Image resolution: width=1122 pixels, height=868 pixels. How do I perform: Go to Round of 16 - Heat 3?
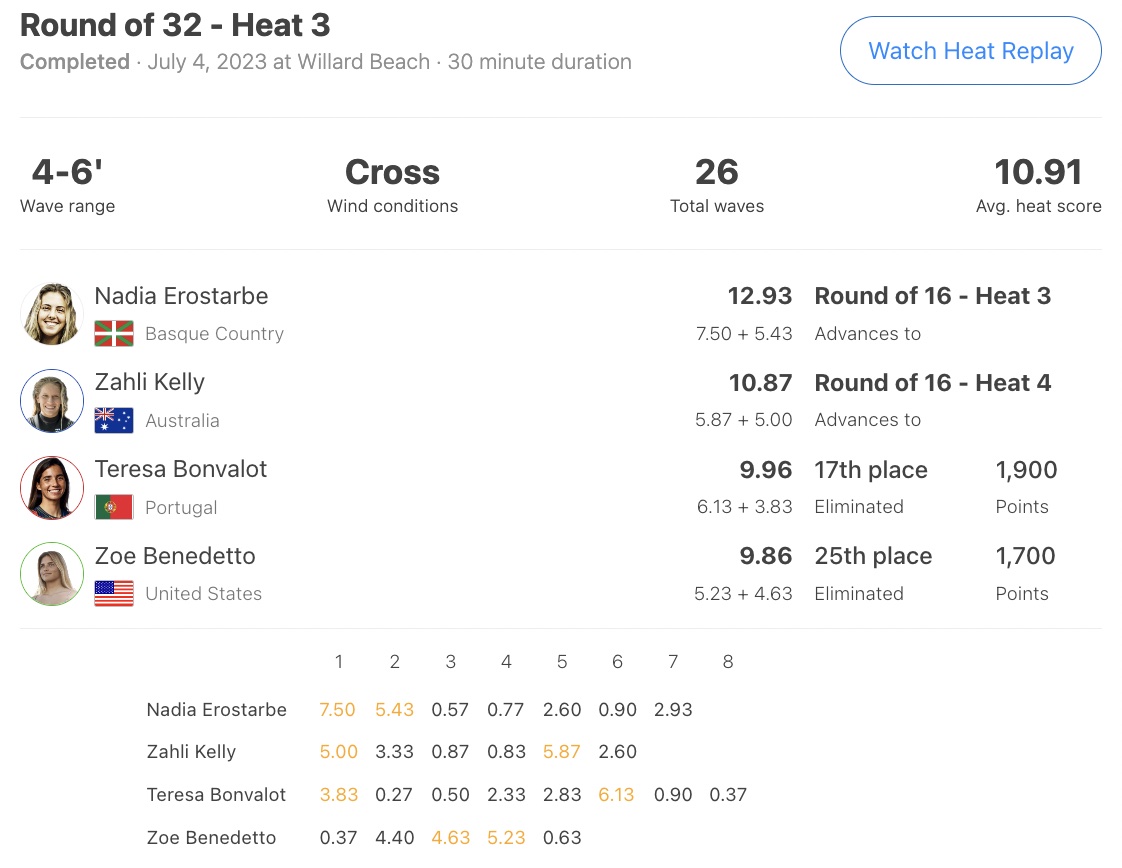click(x=932, y=296)
